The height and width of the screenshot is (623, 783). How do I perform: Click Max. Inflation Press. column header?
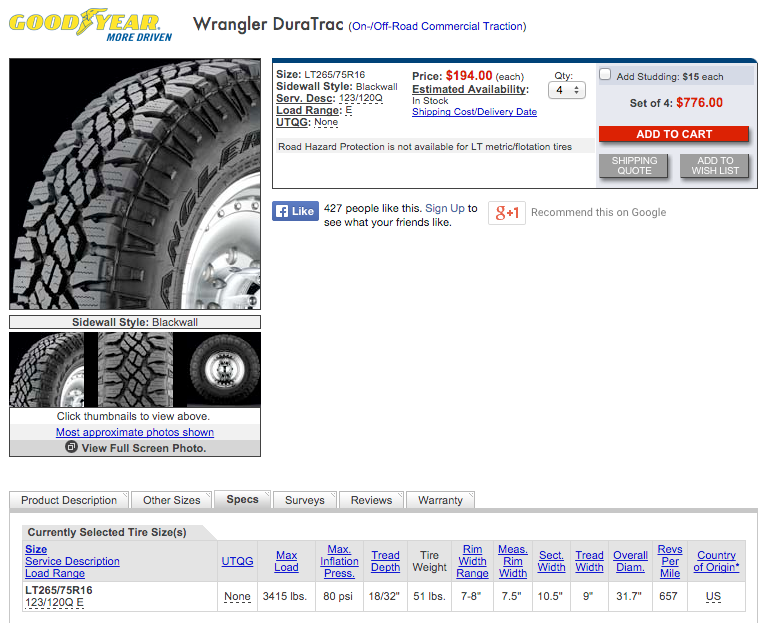pos(339,561)
